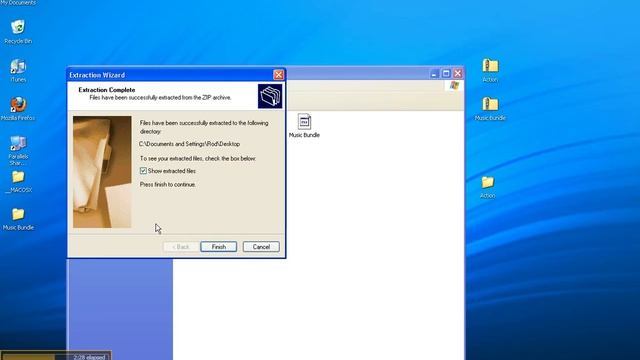Open the Recycle Bin desktop icon
This screenshot has height=360, width=640.
tap(18, 31)
